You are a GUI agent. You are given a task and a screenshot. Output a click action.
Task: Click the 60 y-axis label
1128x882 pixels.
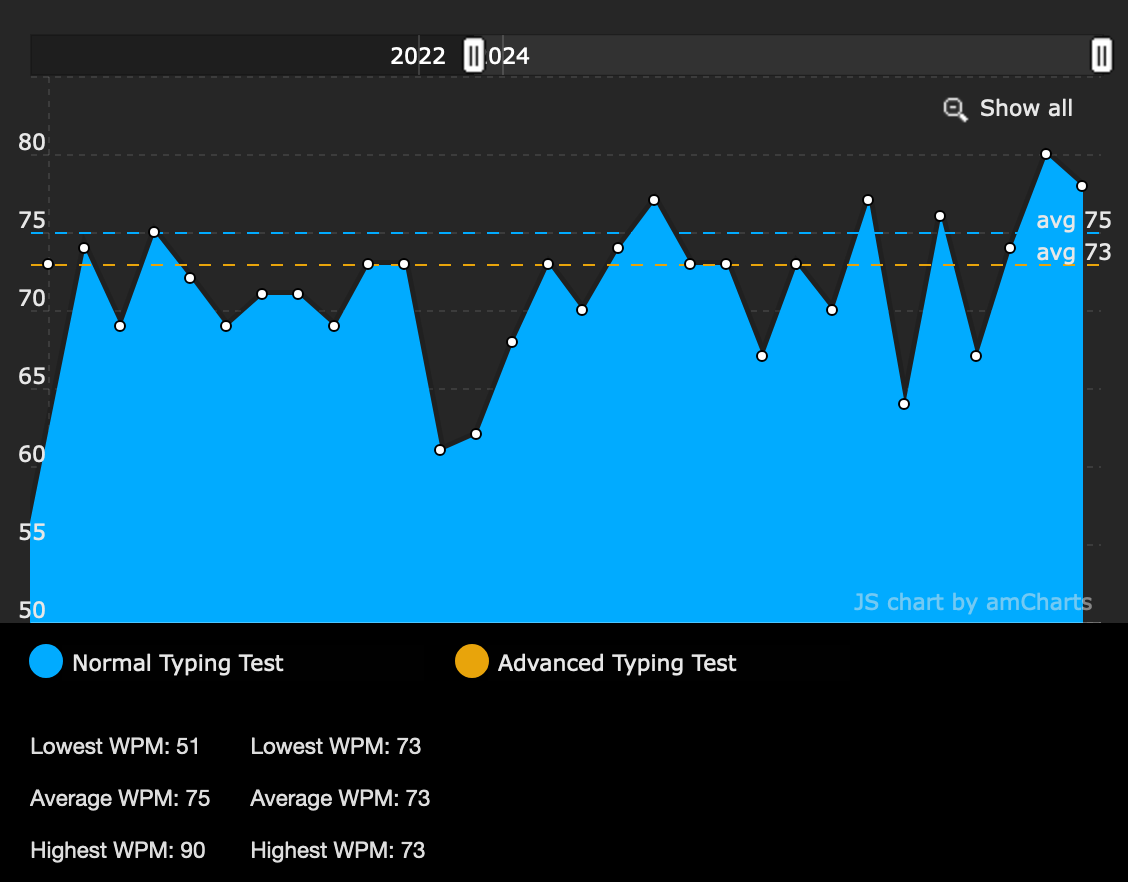point(32,454)
